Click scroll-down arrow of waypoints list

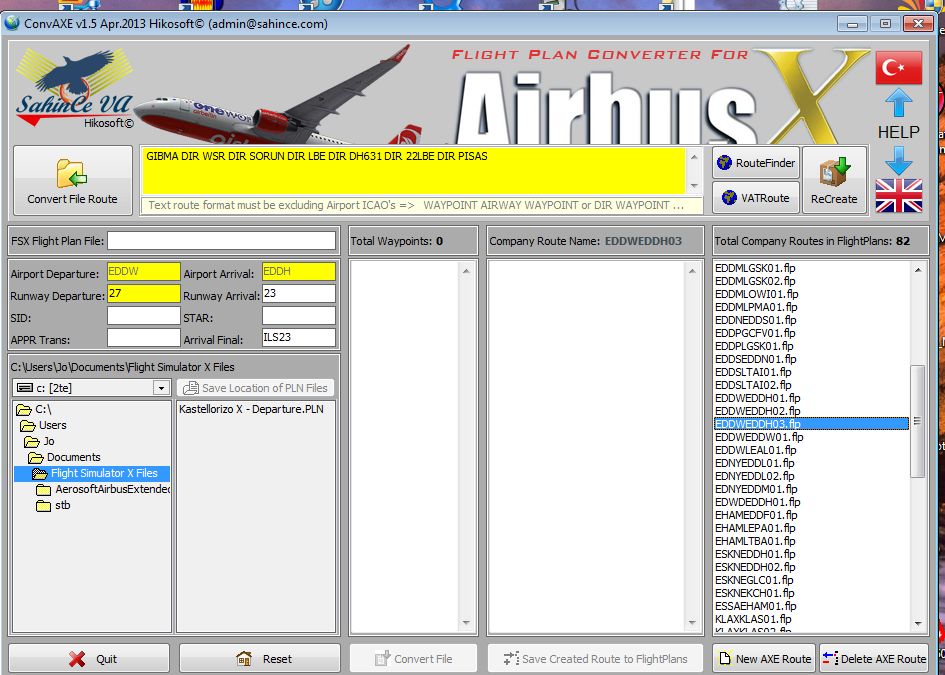click(x=466, y=623)
